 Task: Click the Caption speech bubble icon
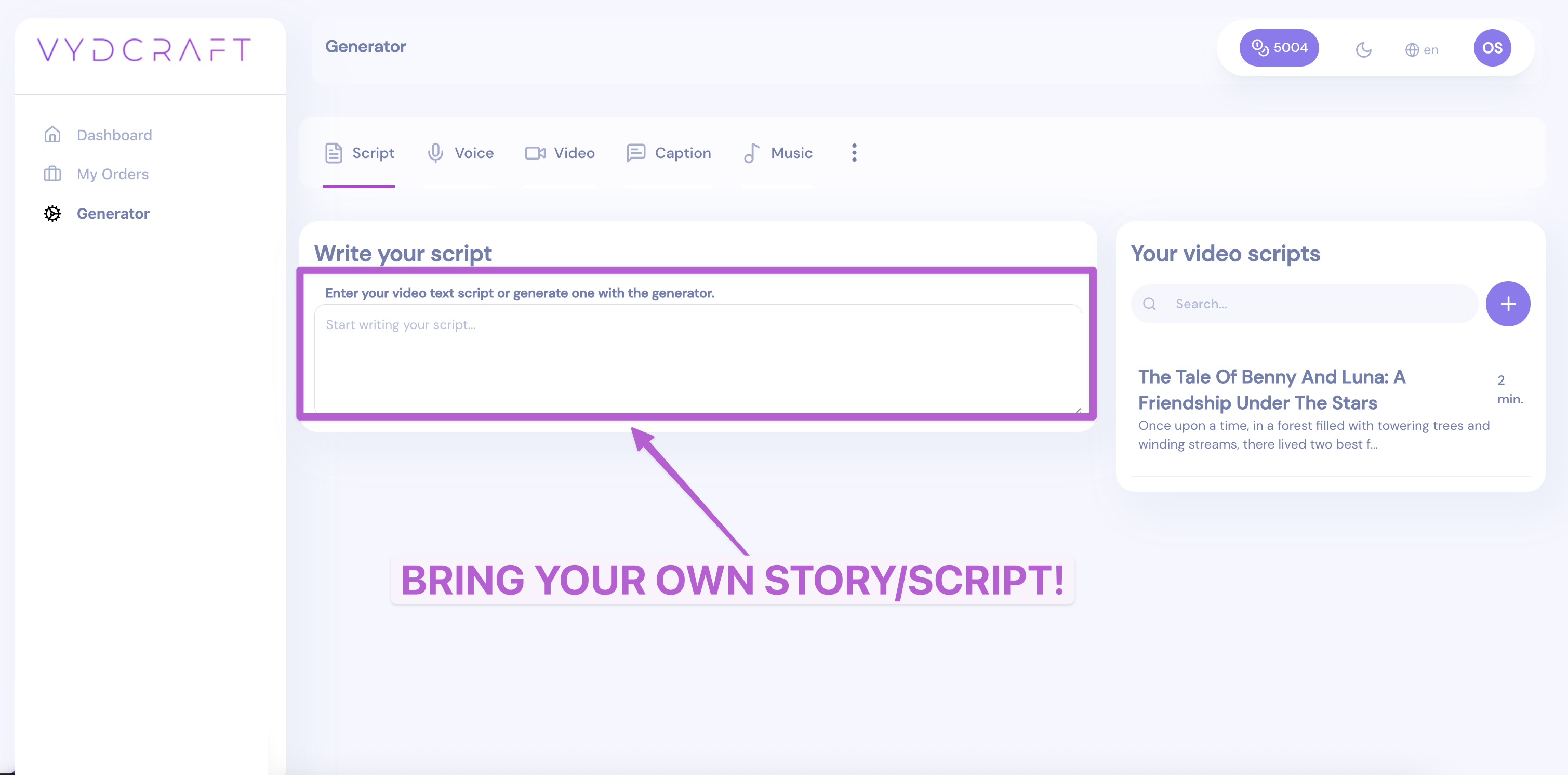tap(635, 153)
